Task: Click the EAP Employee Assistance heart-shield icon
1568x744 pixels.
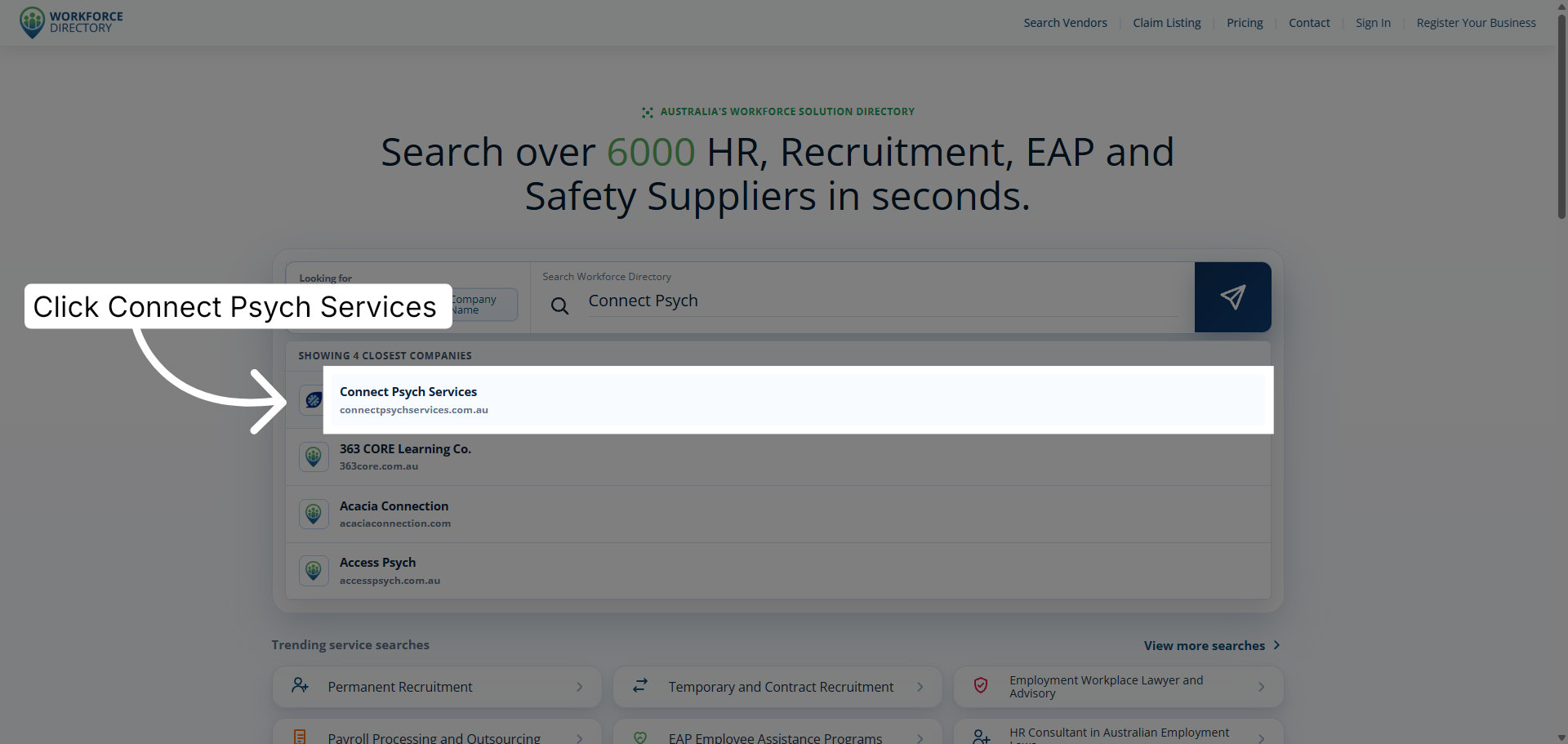Action: (x=640, y=737)
